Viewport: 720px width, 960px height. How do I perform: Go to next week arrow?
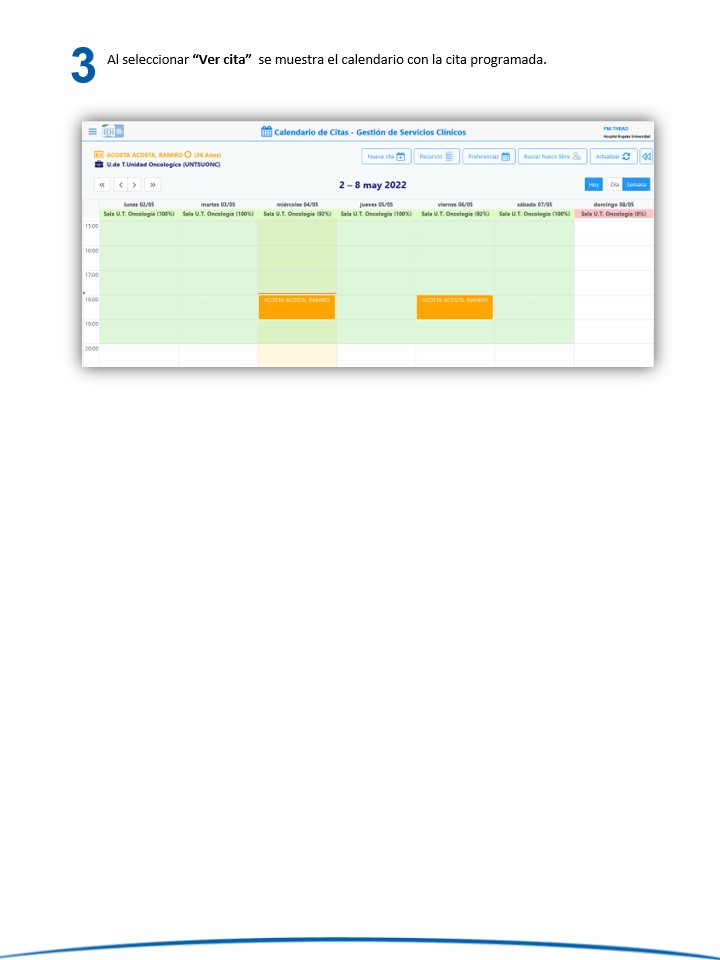pyautogui.click(x=134, y=185)
